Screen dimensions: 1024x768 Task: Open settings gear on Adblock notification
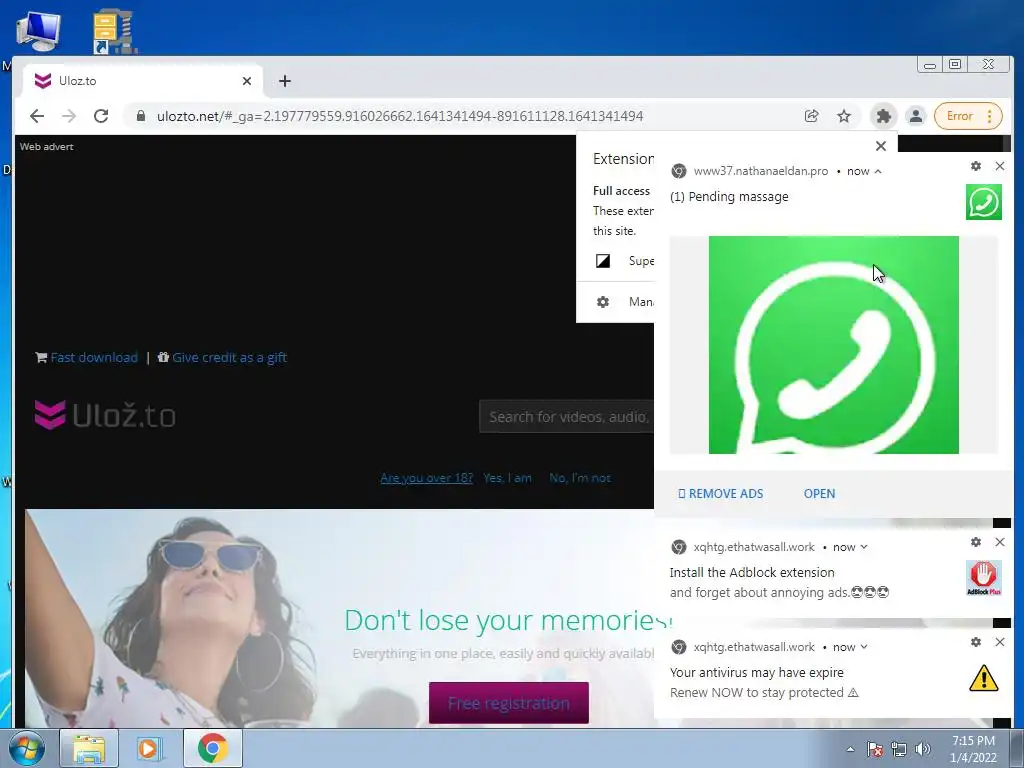pos(976,542)
